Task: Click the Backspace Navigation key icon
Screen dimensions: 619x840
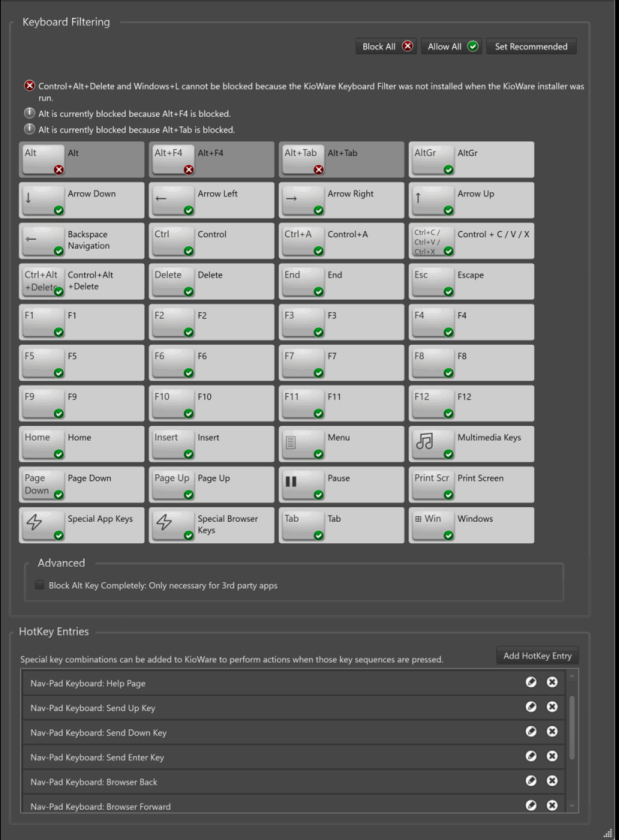Action: tap(43, 241)
